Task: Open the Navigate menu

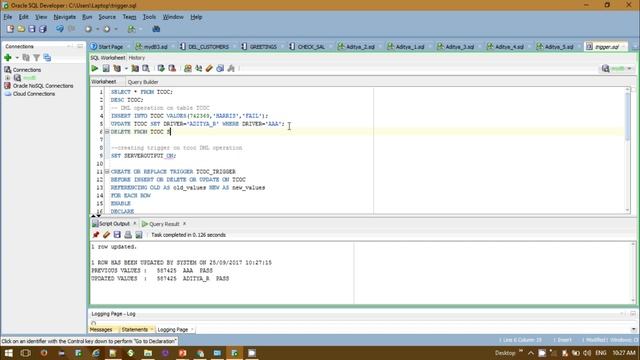Action: coord(64,17)
